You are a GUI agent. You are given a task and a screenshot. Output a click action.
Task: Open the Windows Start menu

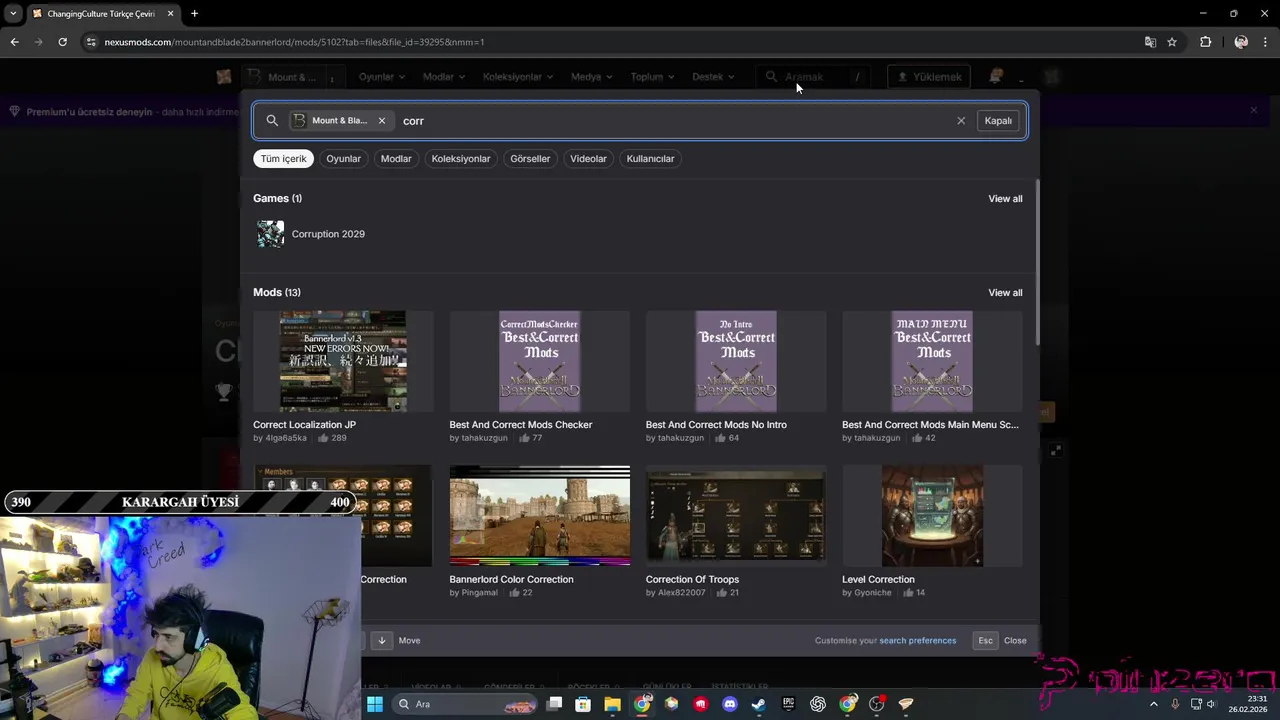point(375,704)
